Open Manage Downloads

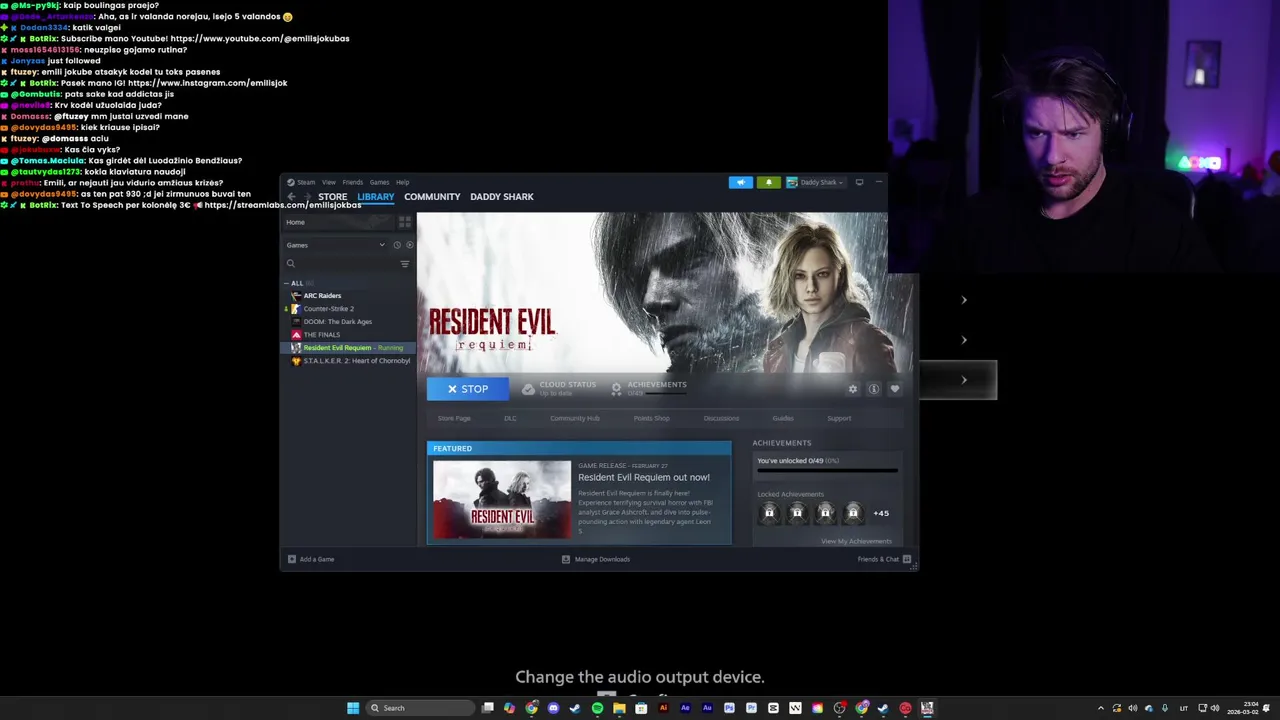click(596, 559)
